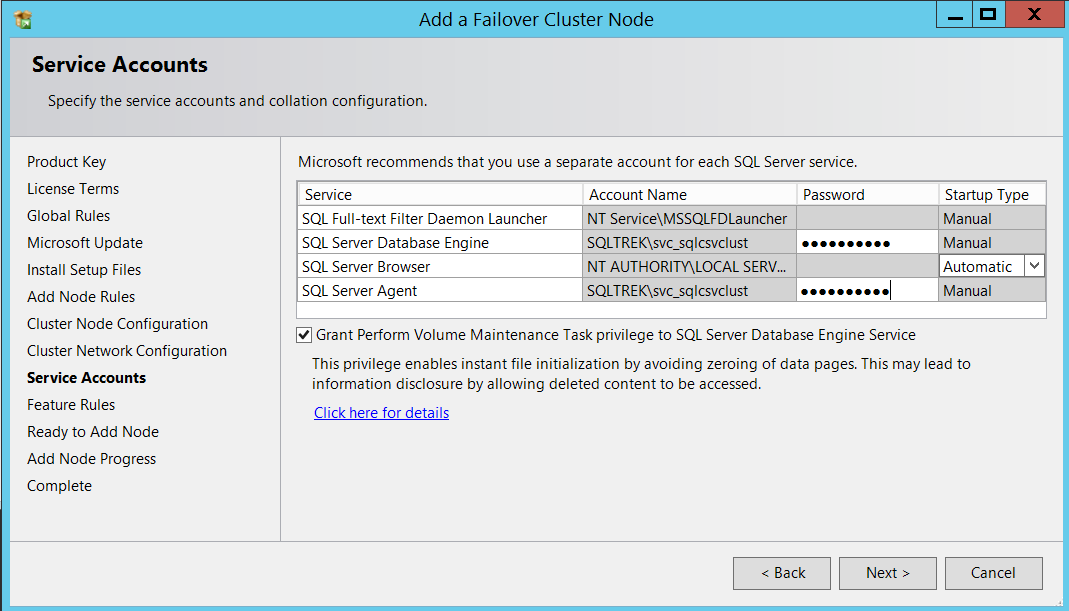Expand SQL Server Browser startup type dropdown
1069x611 pixels.
coord(1035,267)
